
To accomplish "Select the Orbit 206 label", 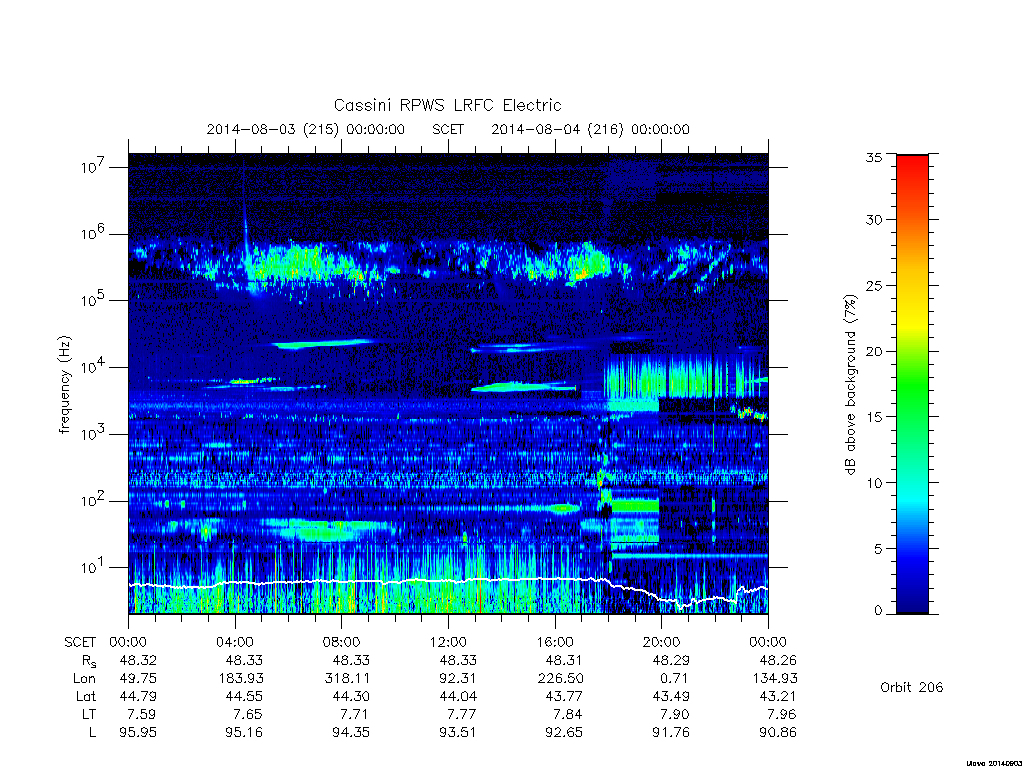I will click(912, 687).
